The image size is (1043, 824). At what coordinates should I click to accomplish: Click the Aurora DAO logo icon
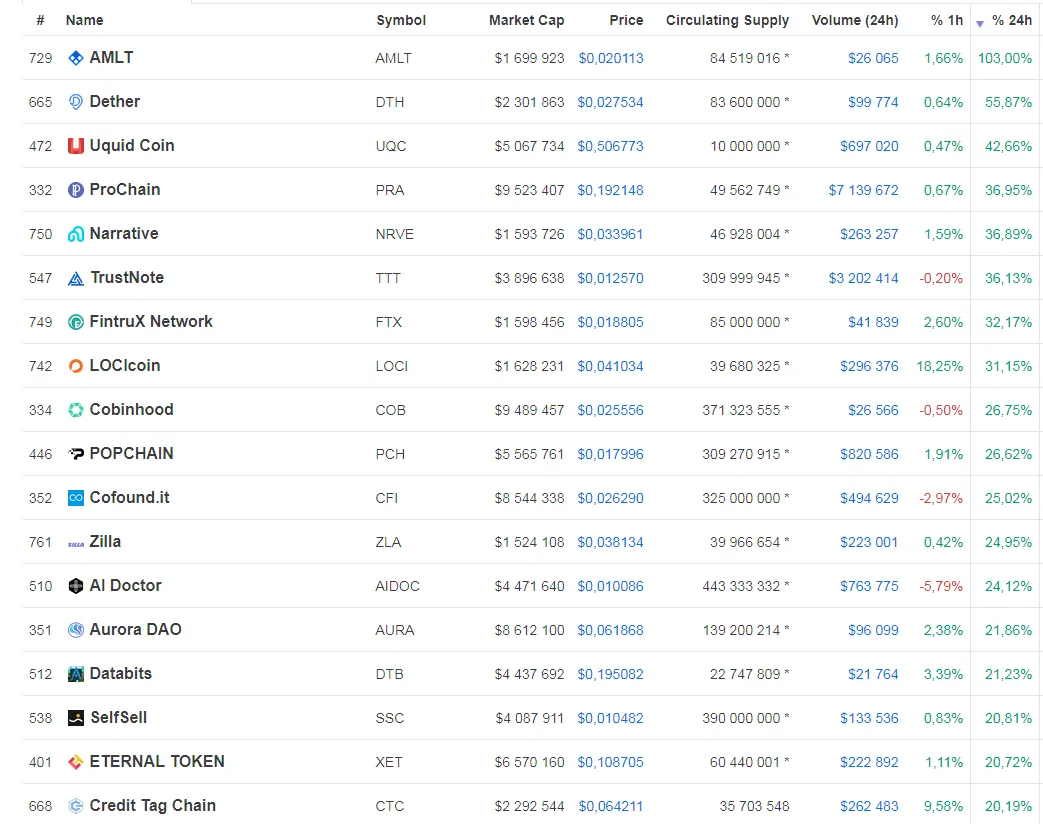click(76, 630)
